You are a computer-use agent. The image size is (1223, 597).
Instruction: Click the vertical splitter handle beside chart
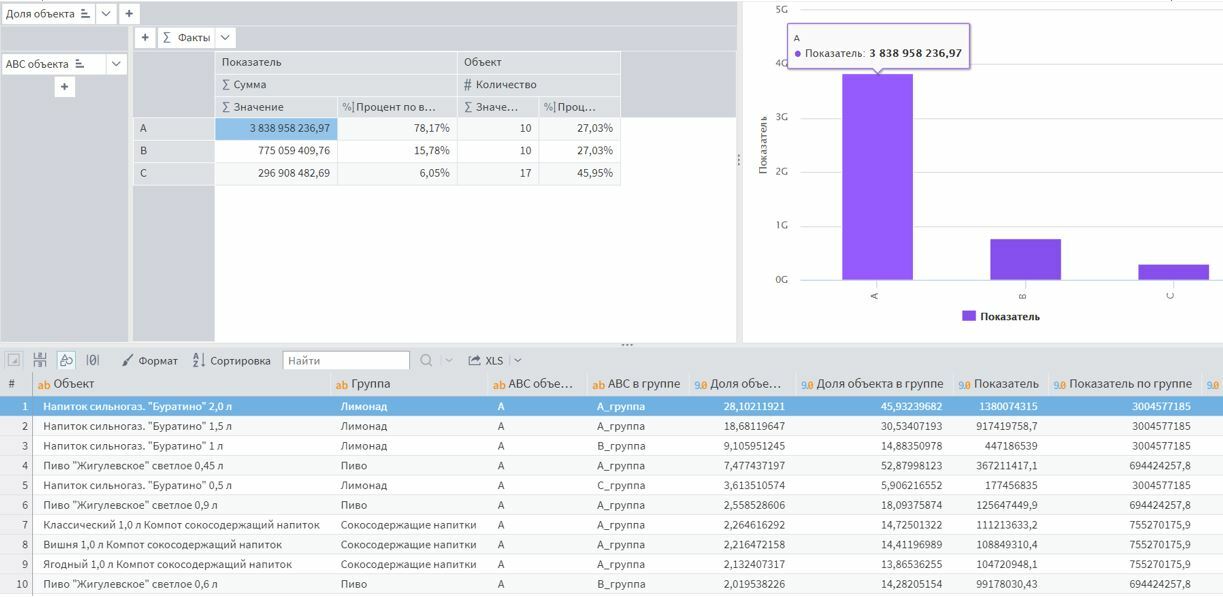pos(739,160)
